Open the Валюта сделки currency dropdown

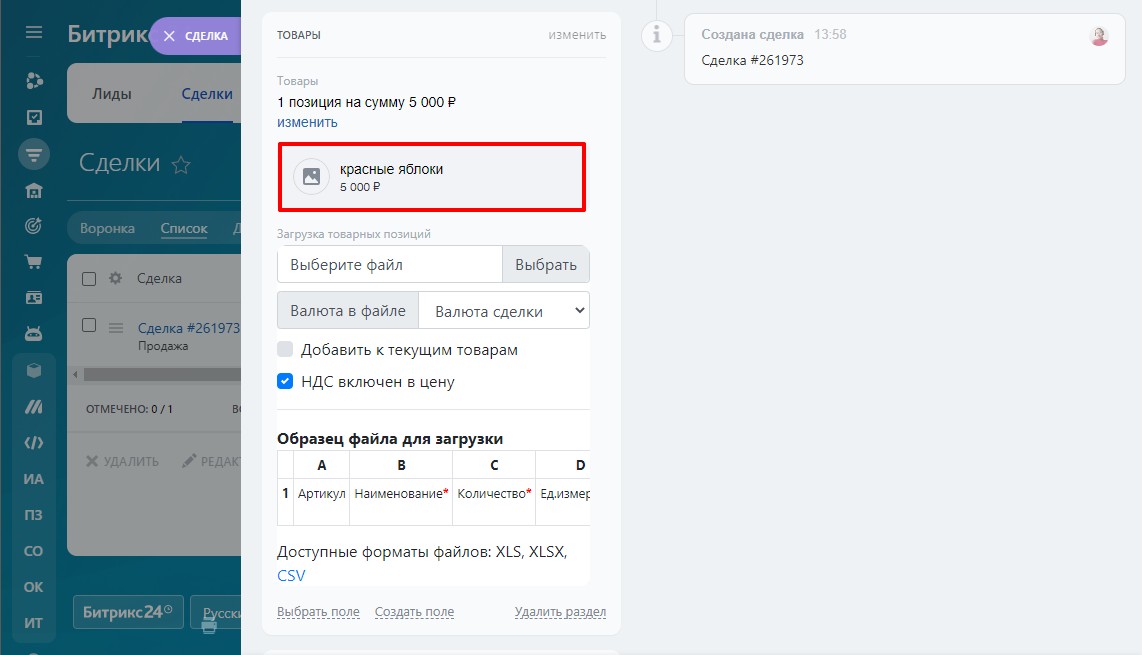click(504, 310)
